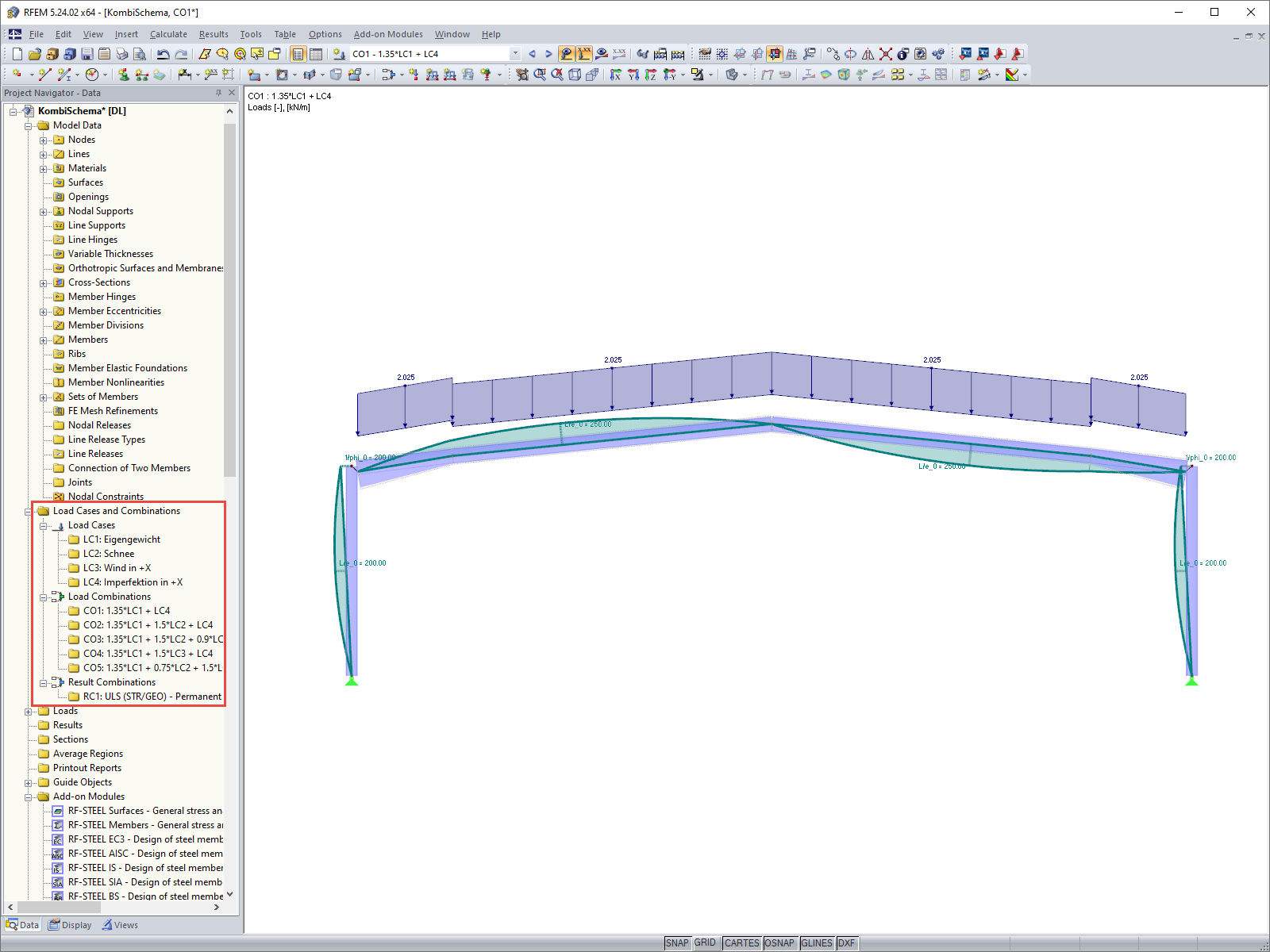The width and height of the screenshot is (1270, 952).
Task: Switch to the Display navigator tab
Action: click(x=70, y=925)
